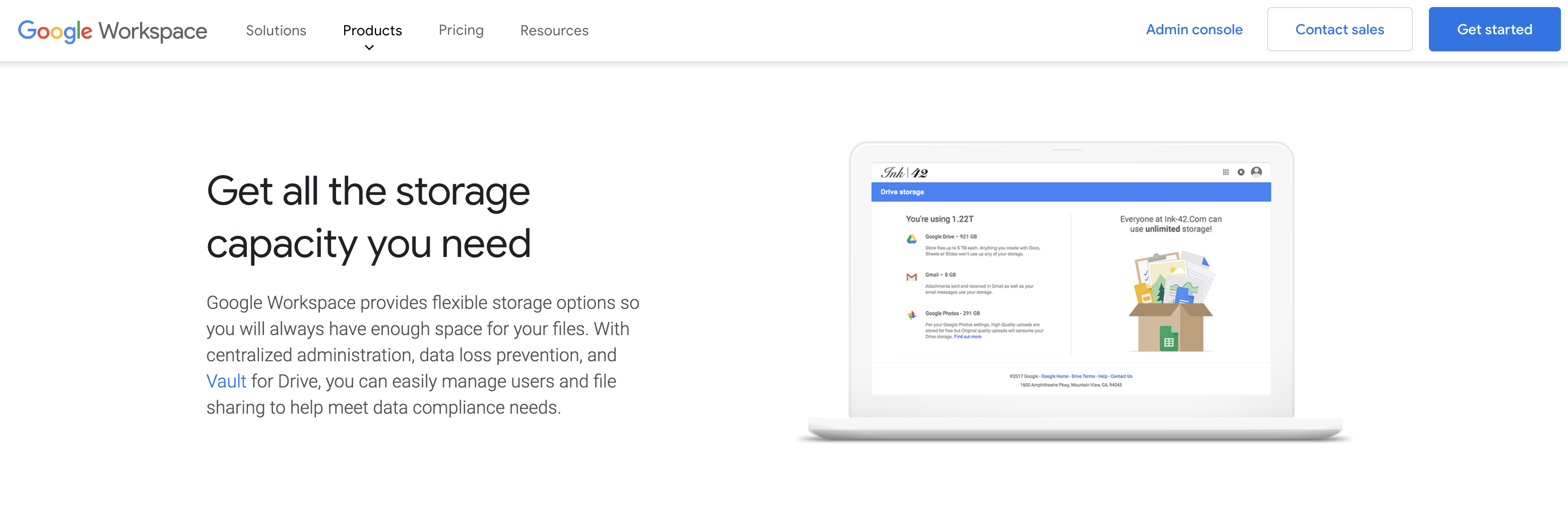The width and height of the screenshot is (1568, 521).
Task: Click the "Everyone at Ink-42.Com can use unlimited storage!" text
Action: (x=1170, y=224)
